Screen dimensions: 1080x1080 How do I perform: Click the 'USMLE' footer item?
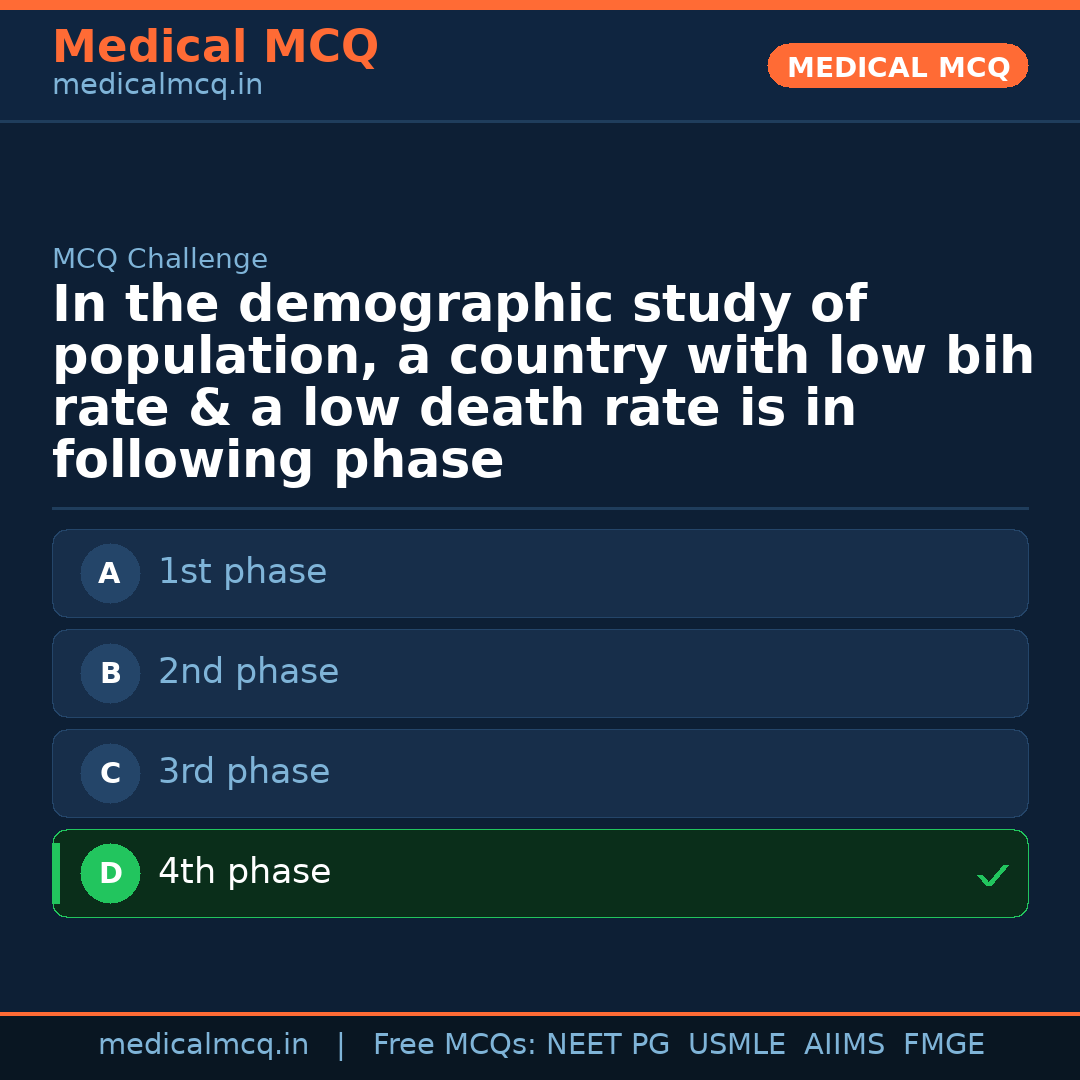[737, 1044]
